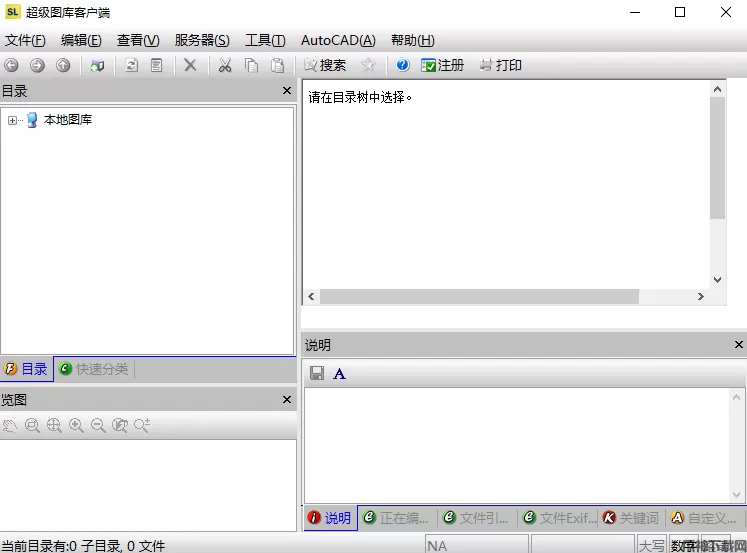Click the Cut scissors icon
Viewport: 747px width, 553px height.
pyautogui.click(x=225, y=65)
